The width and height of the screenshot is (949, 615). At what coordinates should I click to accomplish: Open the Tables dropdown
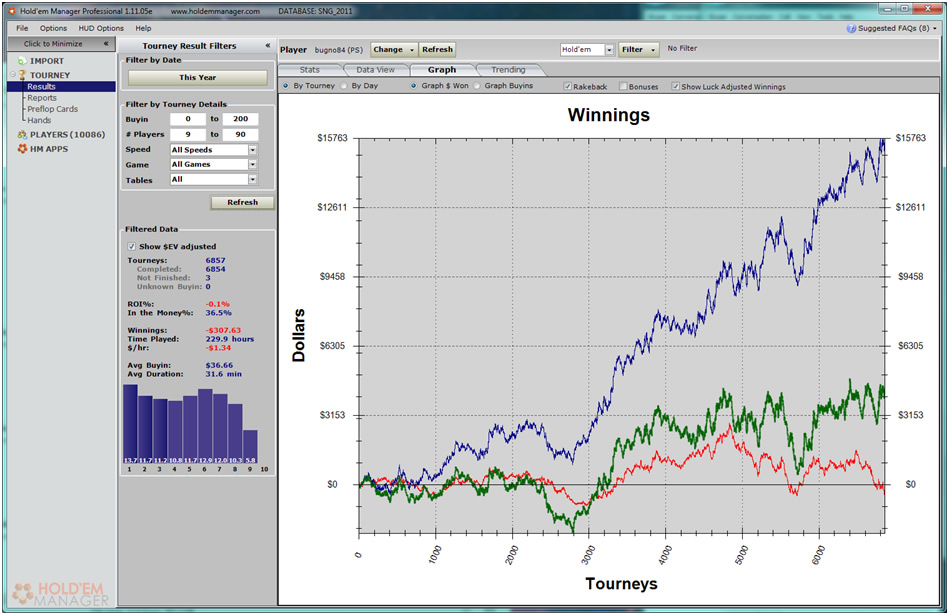coord(252,179)
